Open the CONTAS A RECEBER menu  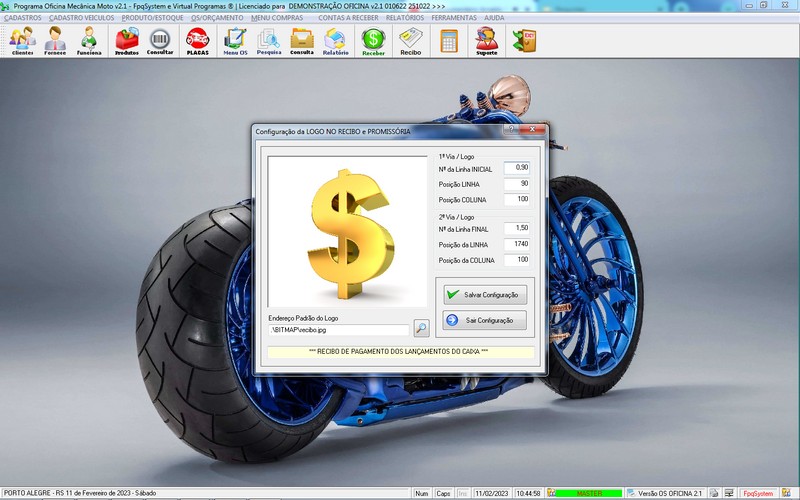tap(348, 18)
